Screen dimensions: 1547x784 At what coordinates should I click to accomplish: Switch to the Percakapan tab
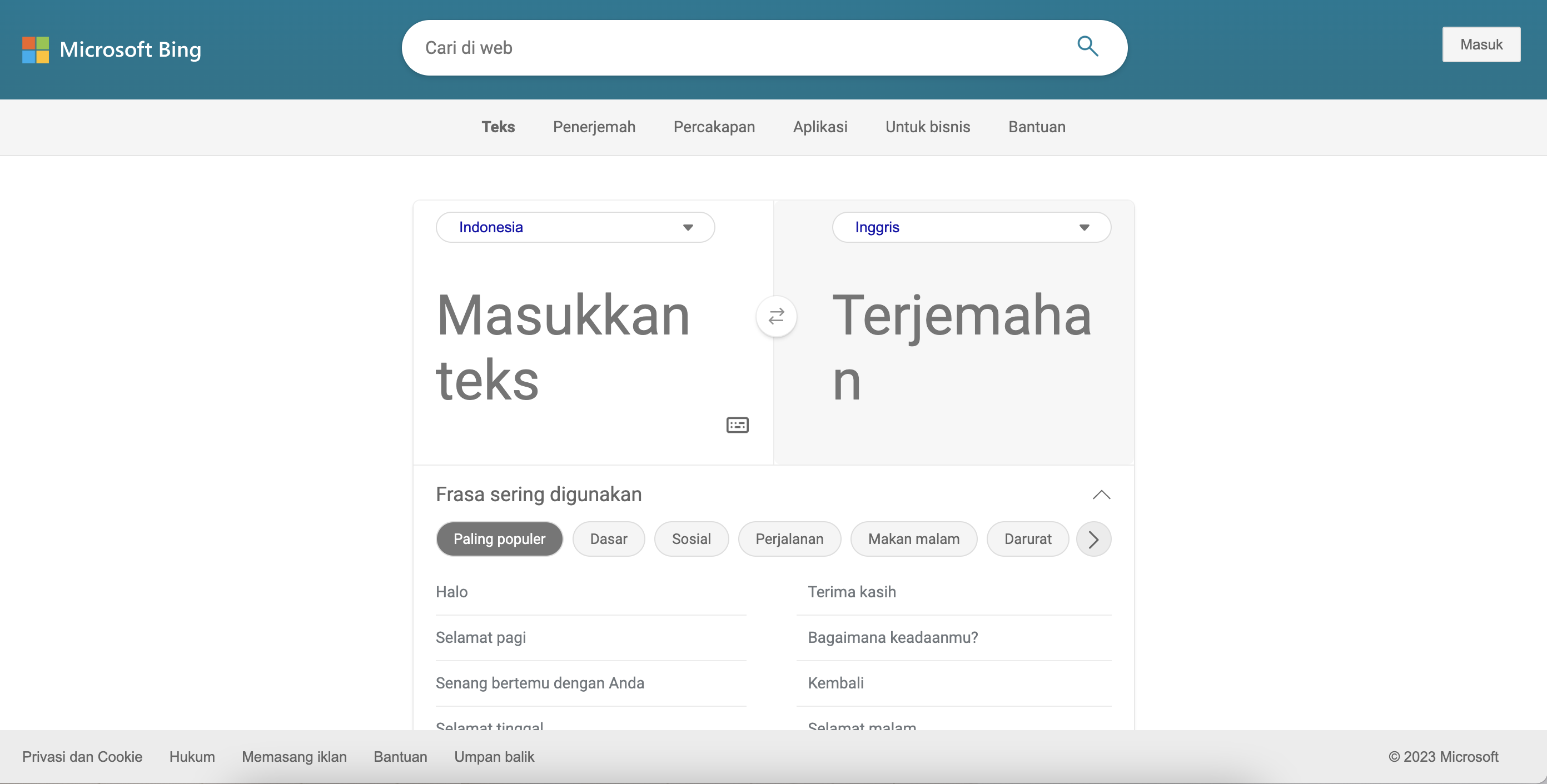click(x=713, y=127)
